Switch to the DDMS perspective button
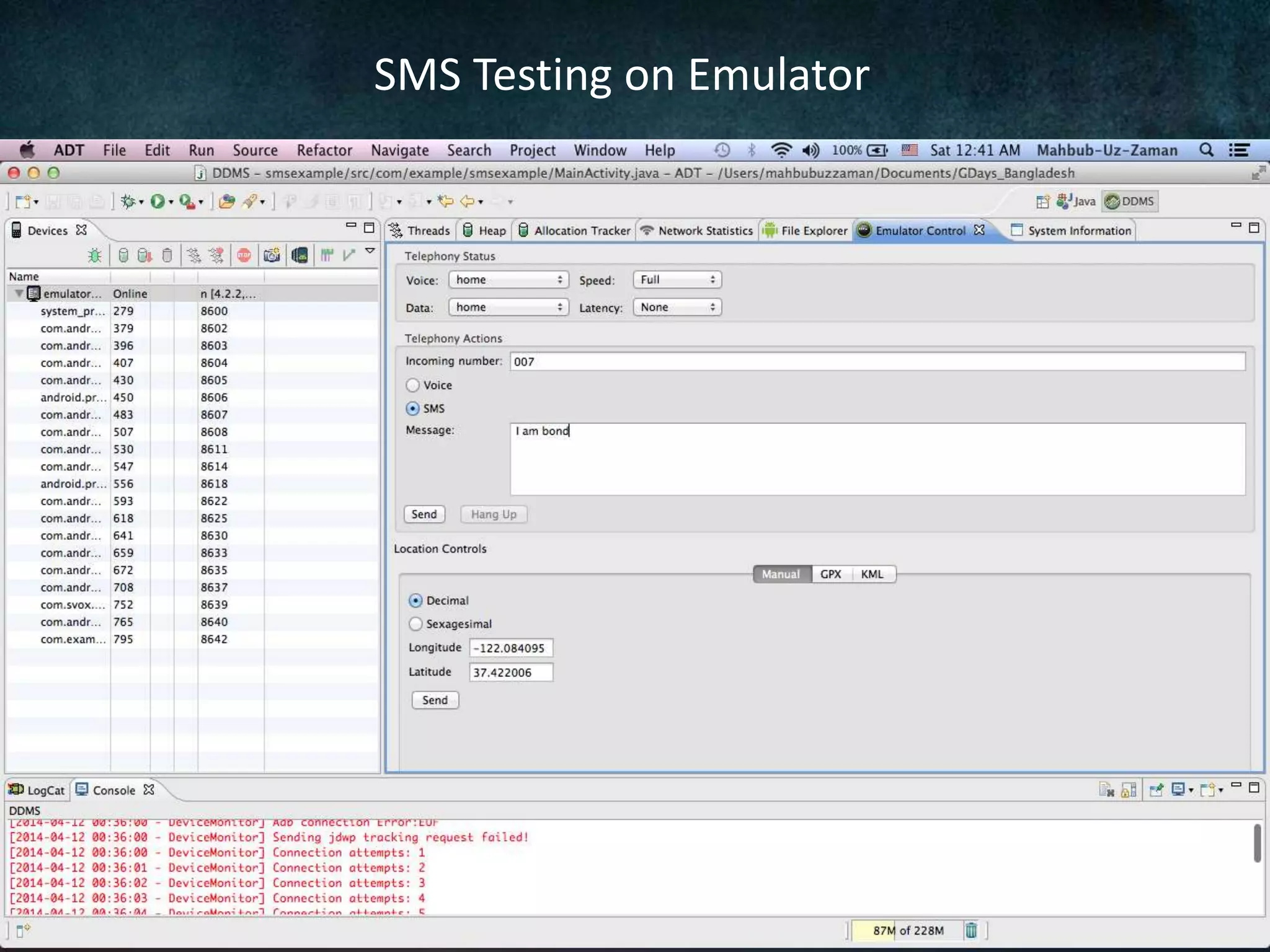 pos(1130,201)
